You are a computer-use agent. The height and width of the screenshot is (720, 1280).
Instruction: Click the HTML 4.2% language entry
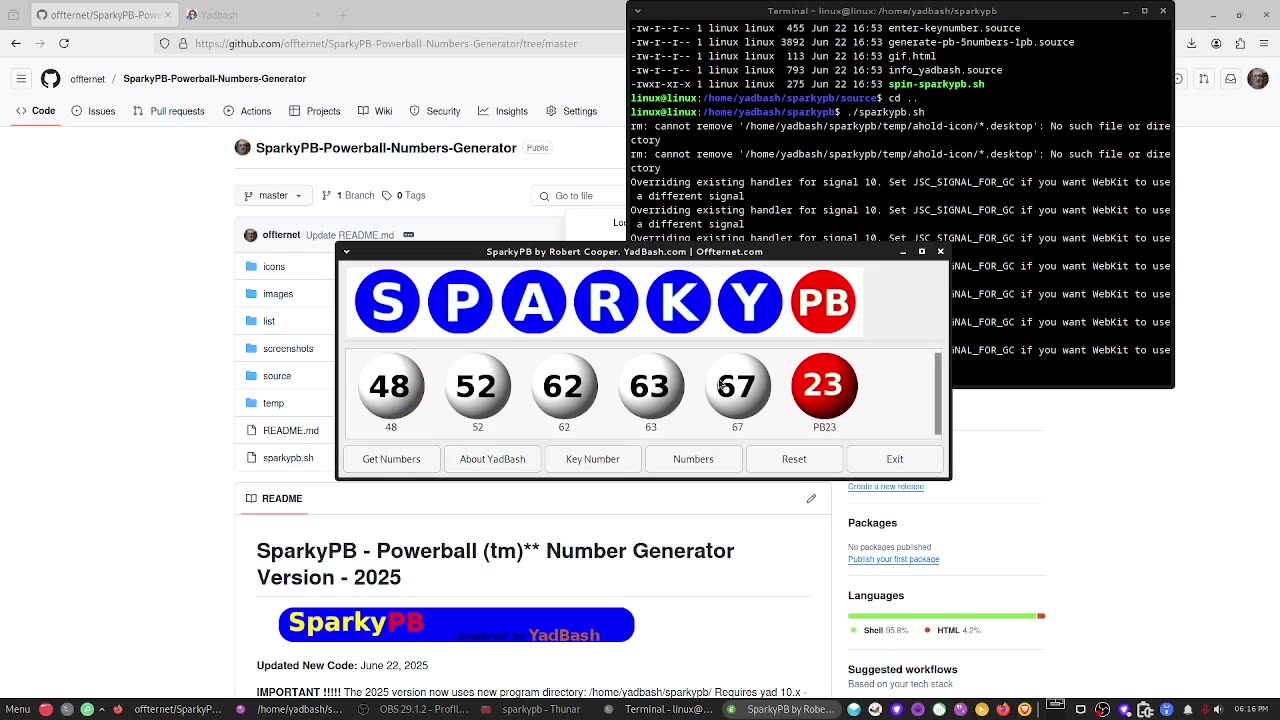click(x=952, y=630)
